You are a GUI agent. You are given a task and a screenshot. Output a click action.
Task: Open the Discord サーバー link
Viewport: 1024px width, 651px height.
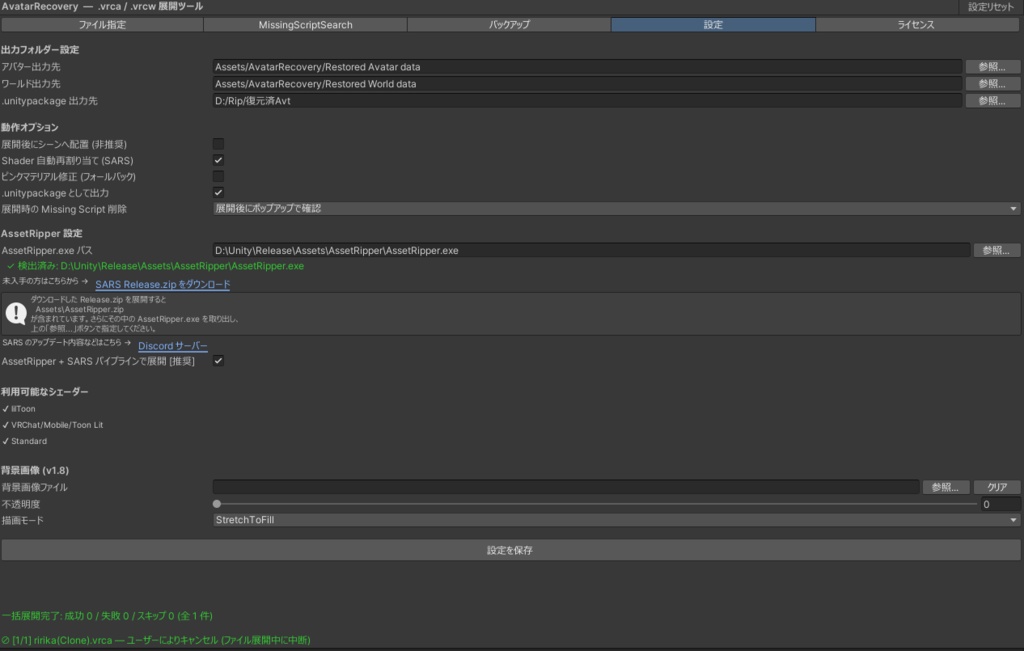pyautogui.click(x=172, y=345)
